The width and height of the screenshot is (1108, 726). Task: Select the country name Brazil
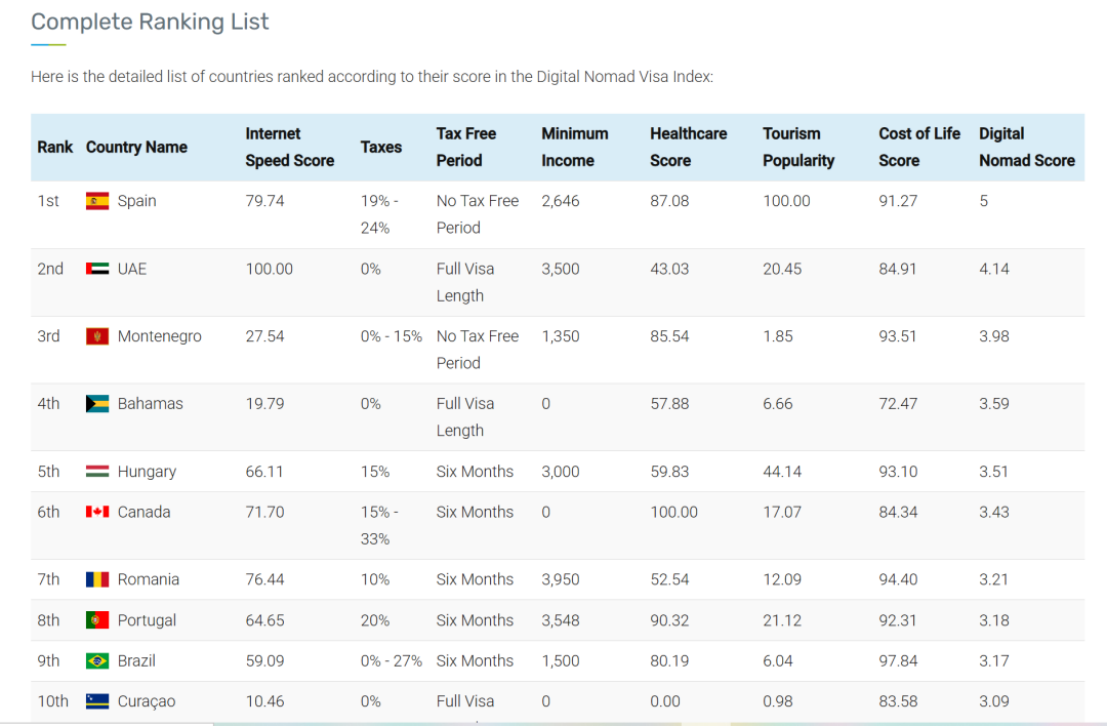[x=136, y=661]
